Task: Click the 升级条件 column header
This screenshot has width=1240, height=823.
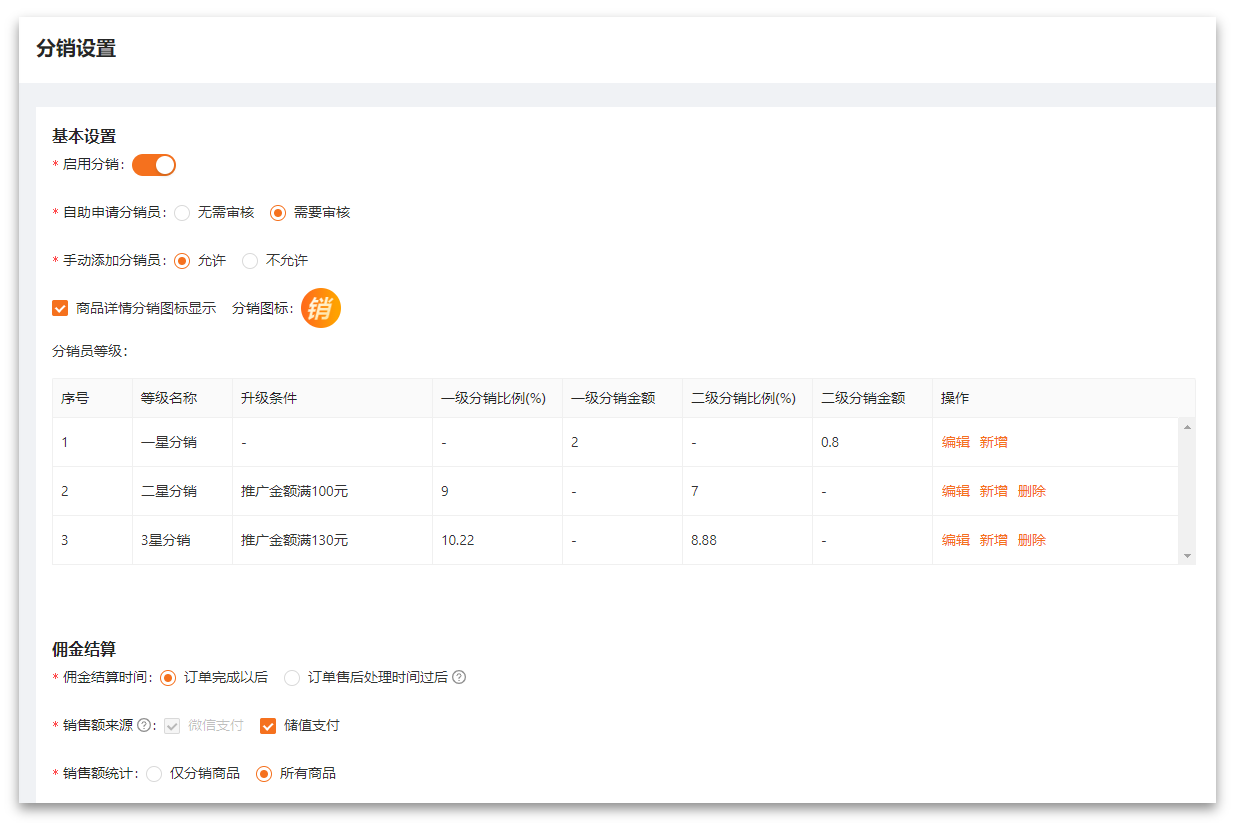Action: pyautogui.click(x=332, y=398)
